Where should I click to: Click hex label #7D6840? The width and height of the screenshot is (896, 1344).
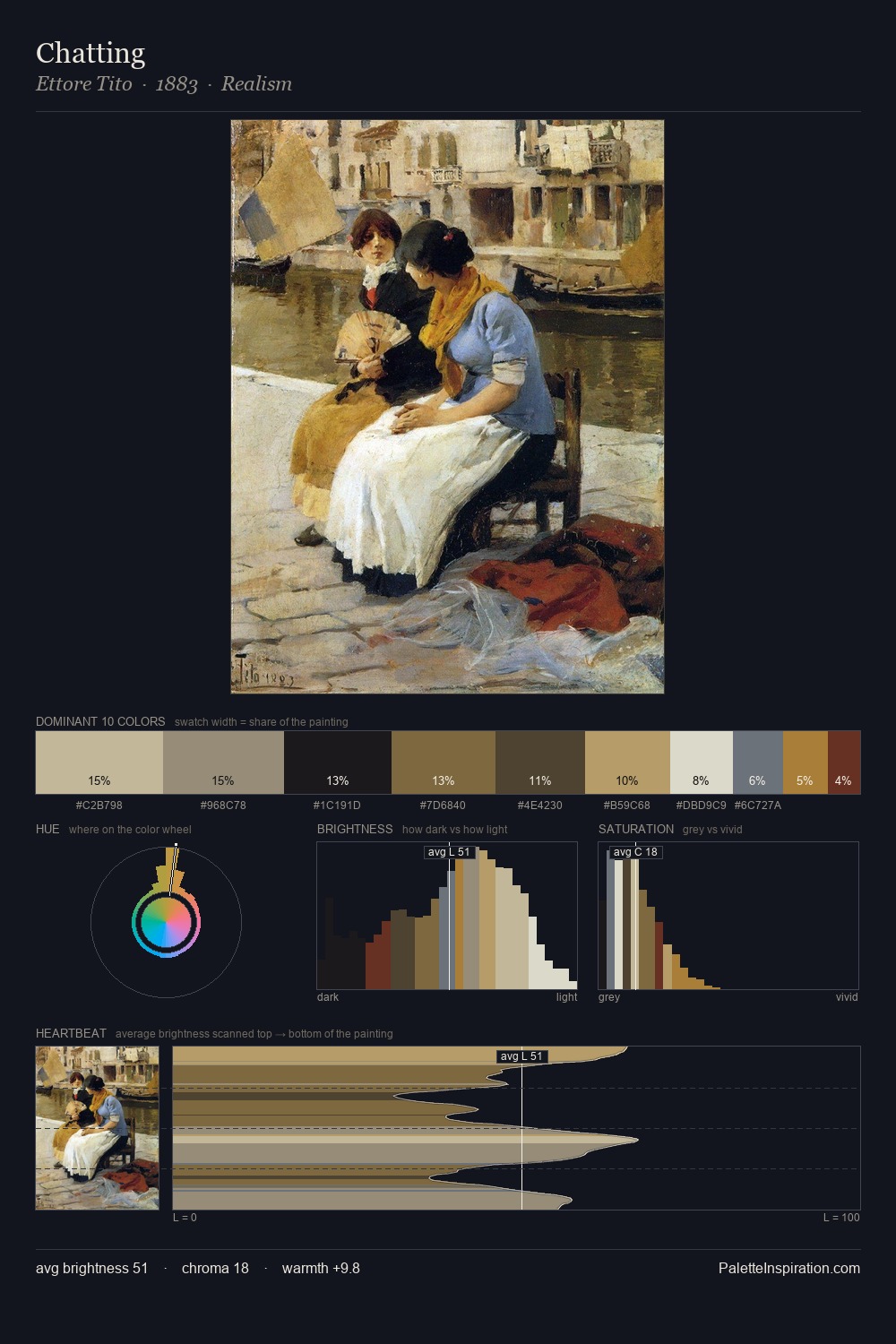pos(443,806)
